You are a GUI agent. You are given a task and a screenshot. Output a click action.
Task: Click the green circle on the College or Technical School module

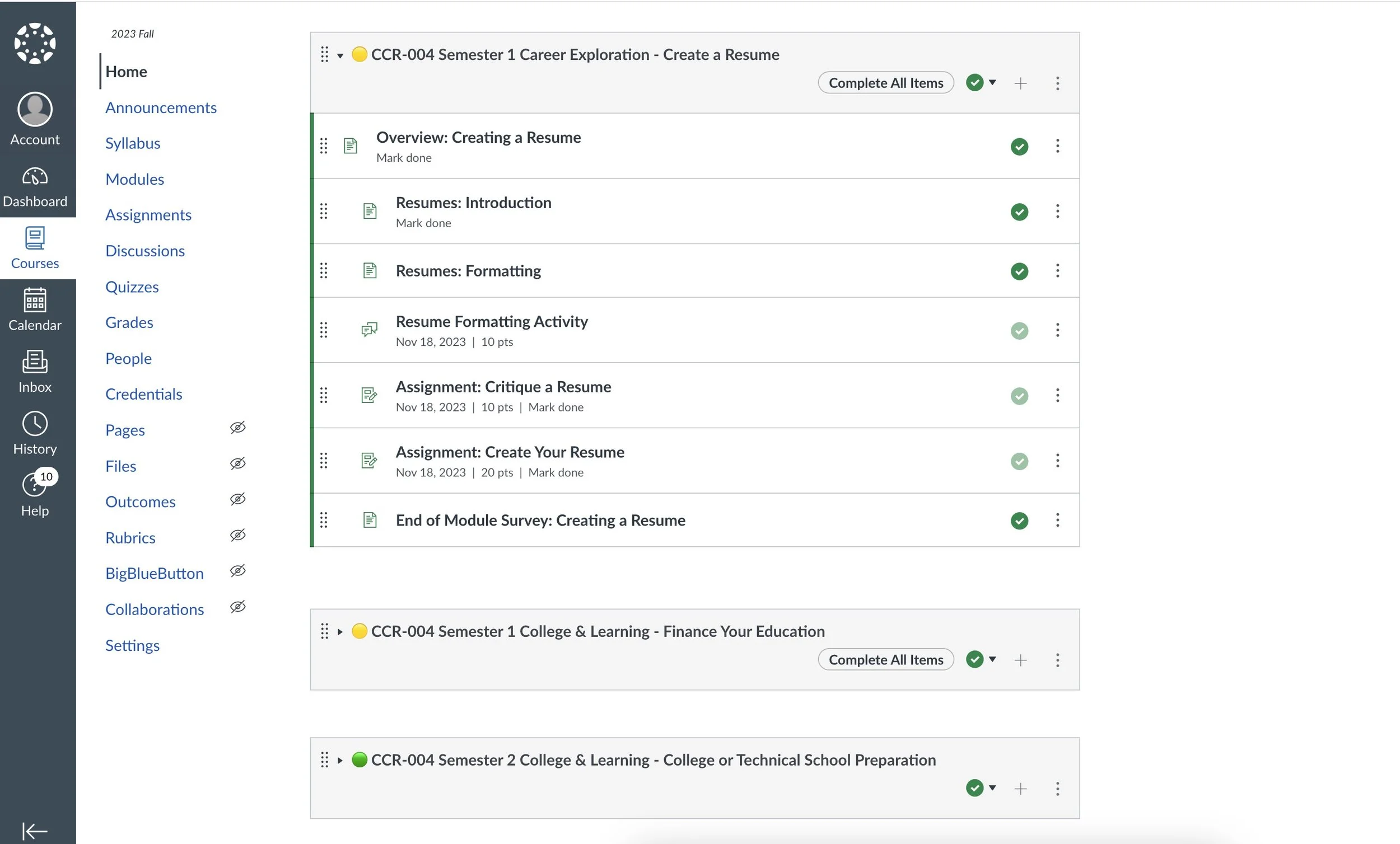[359, 759]
